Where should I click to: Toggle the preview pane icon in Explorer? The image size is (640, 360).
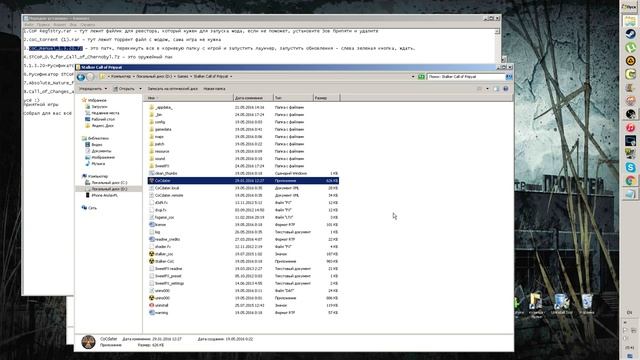[496, 89]
